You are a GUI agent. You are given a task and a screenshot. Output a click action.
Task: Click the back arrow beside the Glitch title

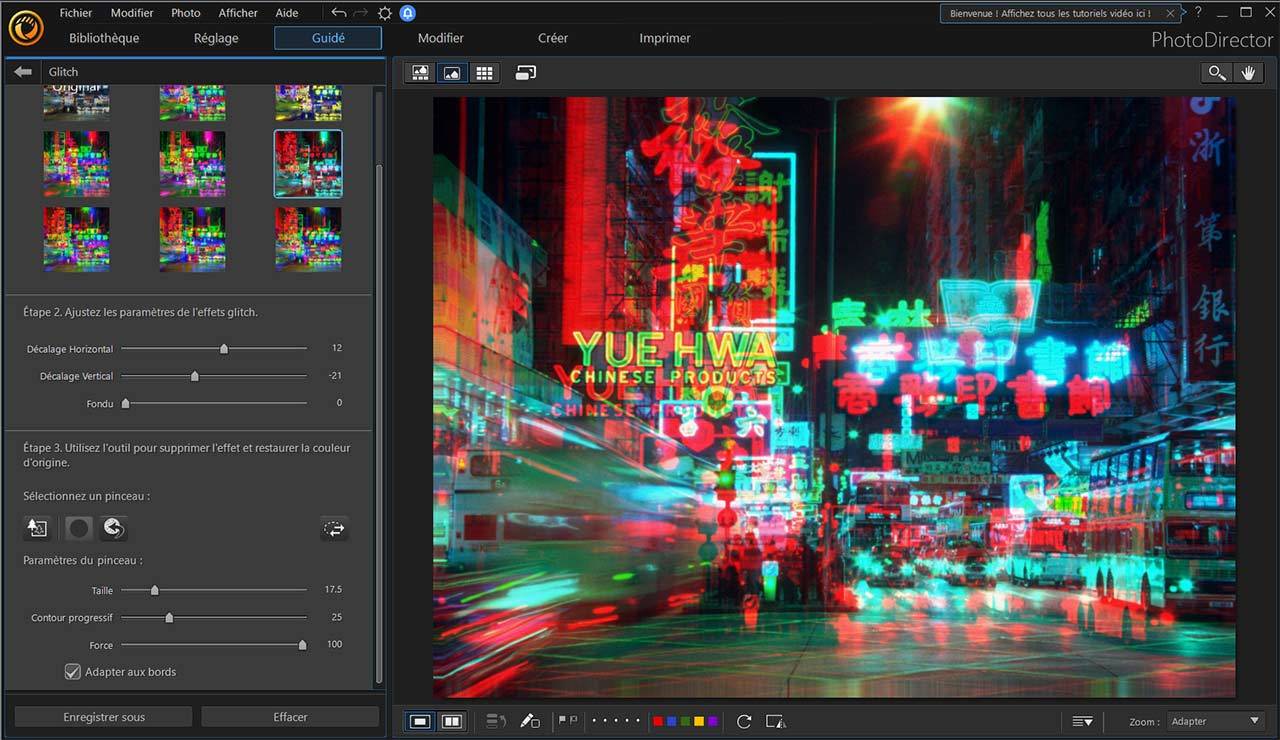[22, 72]
